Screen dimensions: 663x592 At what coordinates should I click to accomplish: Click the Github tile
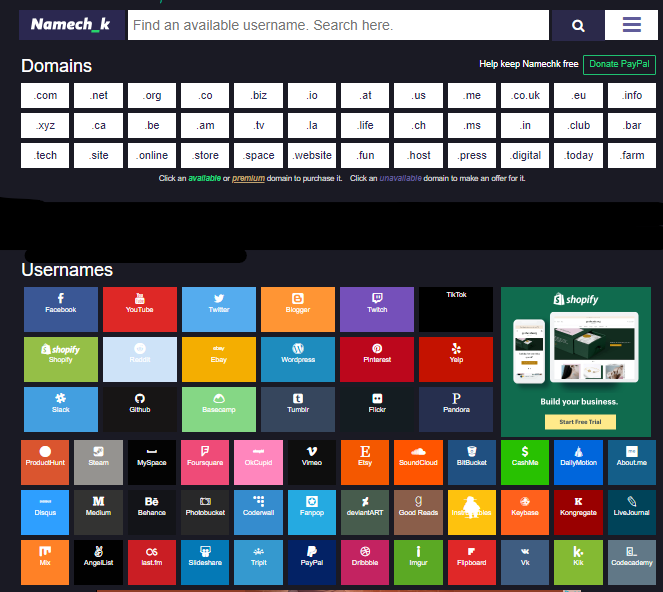[x=140, y=409]
